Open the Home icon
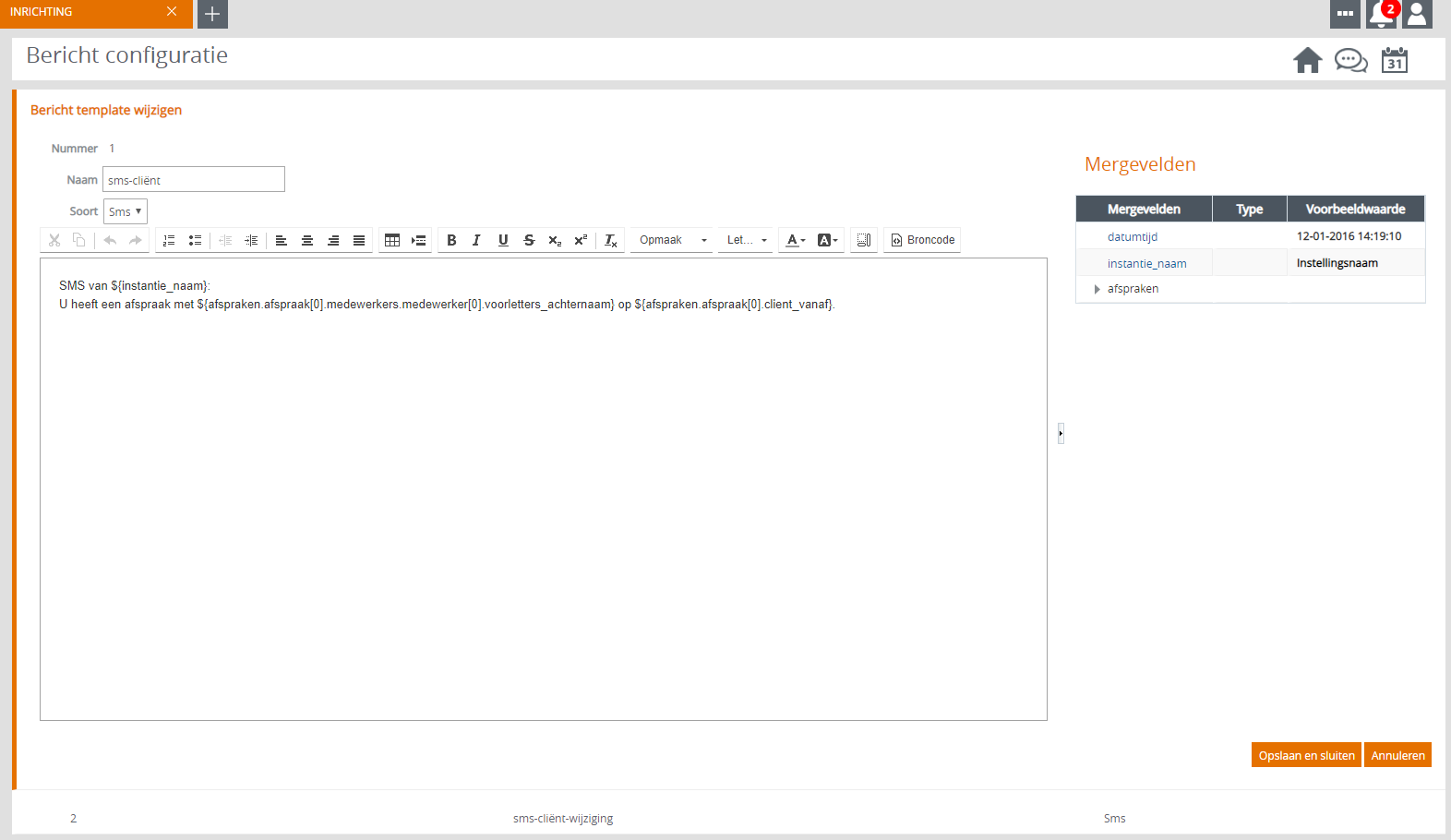The image size is (1451, 840). [x=1307, y=60]
